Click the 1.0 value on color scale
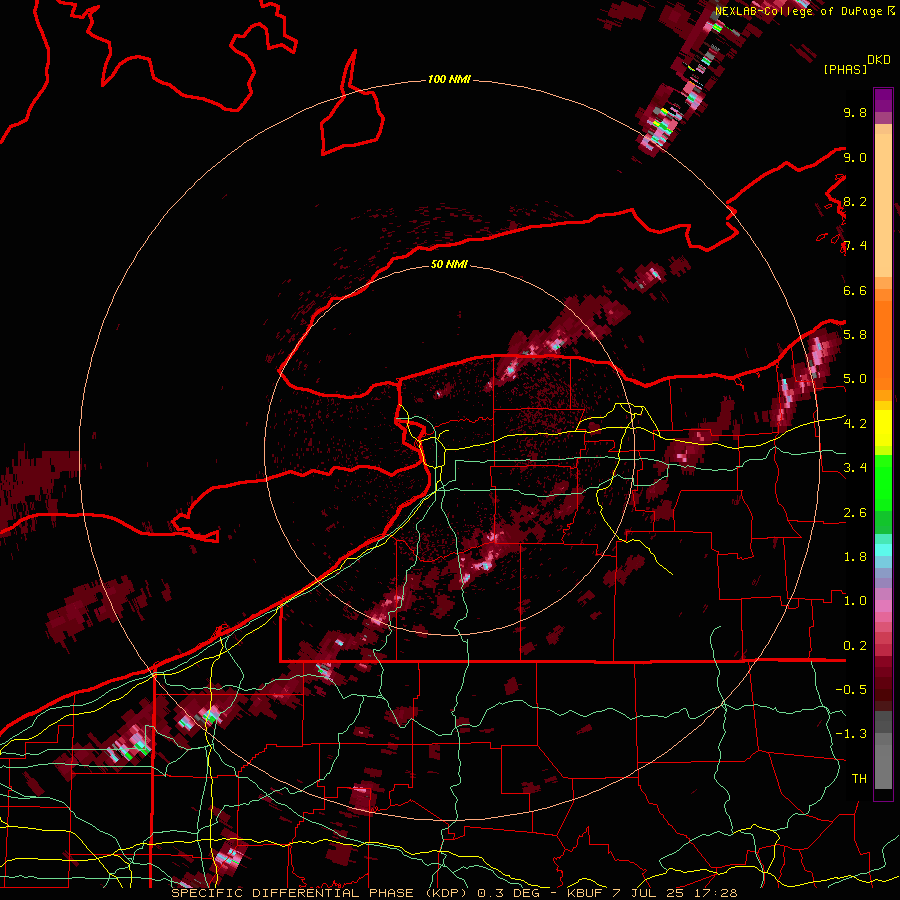Viewport: 900px width, 900px height. click(x=855, y=601)
